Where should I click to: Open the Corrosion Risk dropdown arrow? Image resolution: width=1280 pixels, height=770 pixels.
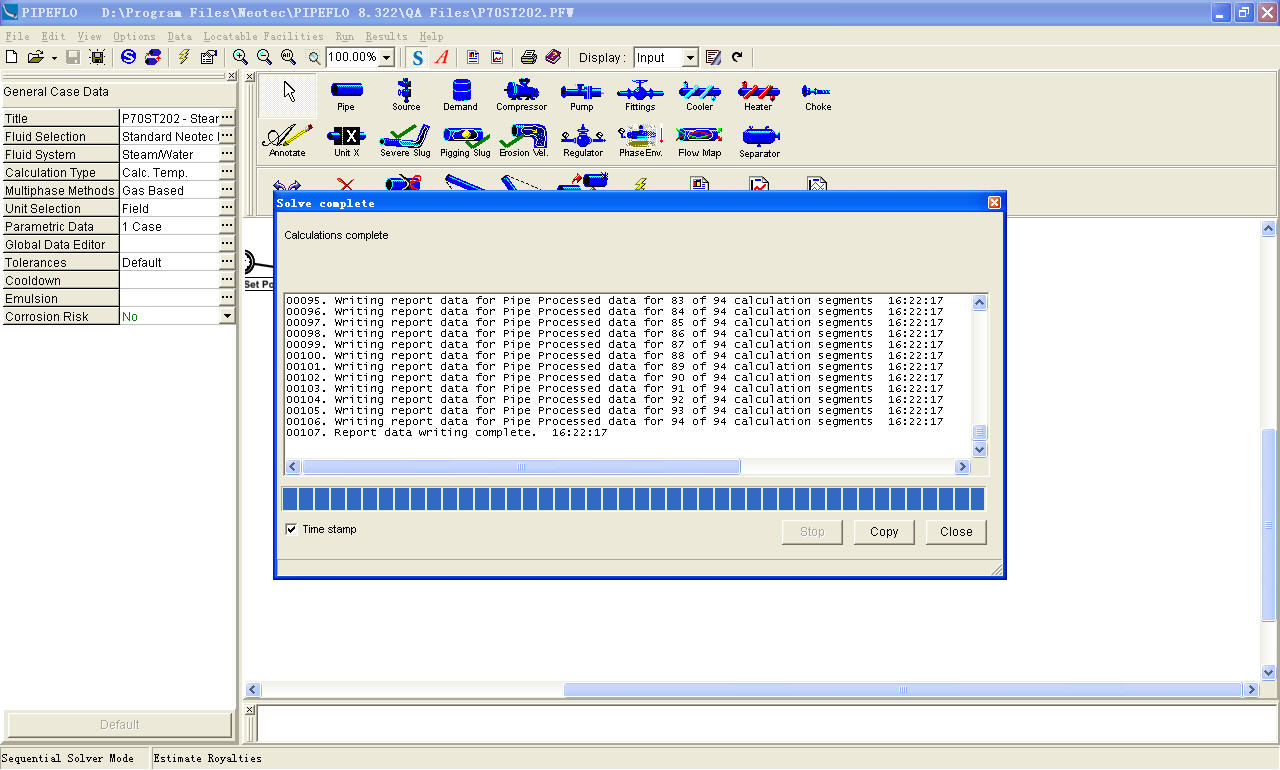pos(227,316)
